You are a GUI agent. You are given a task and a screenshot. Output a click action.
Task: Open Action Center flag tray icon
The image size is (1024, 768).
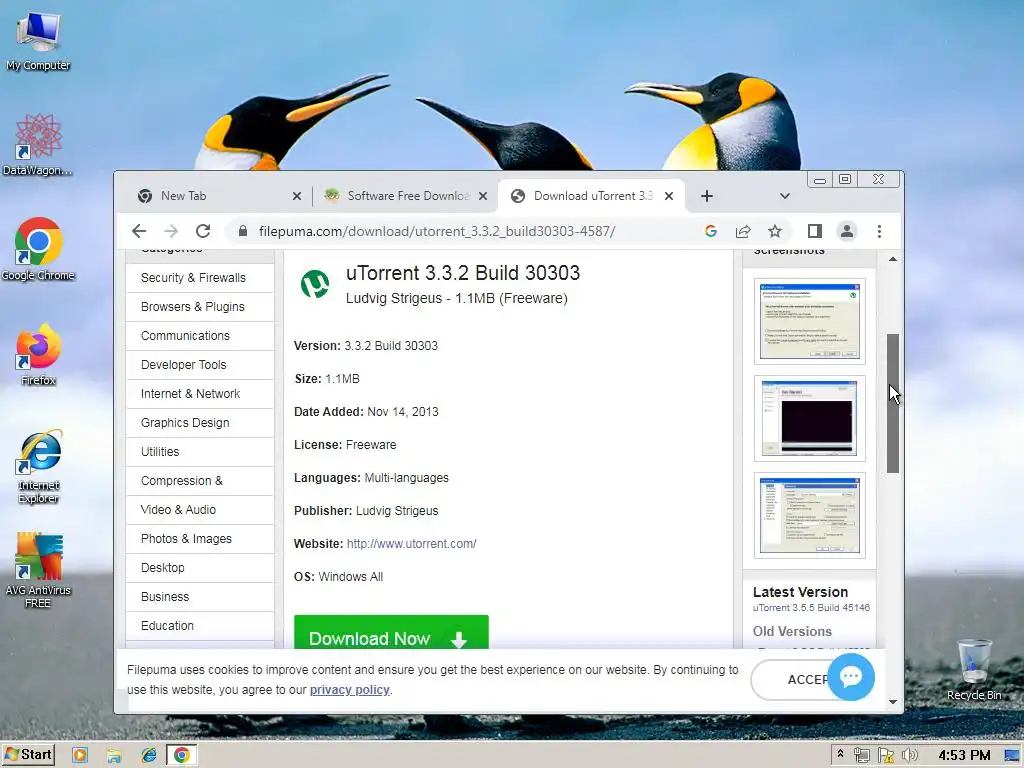(x=886, y=756)
